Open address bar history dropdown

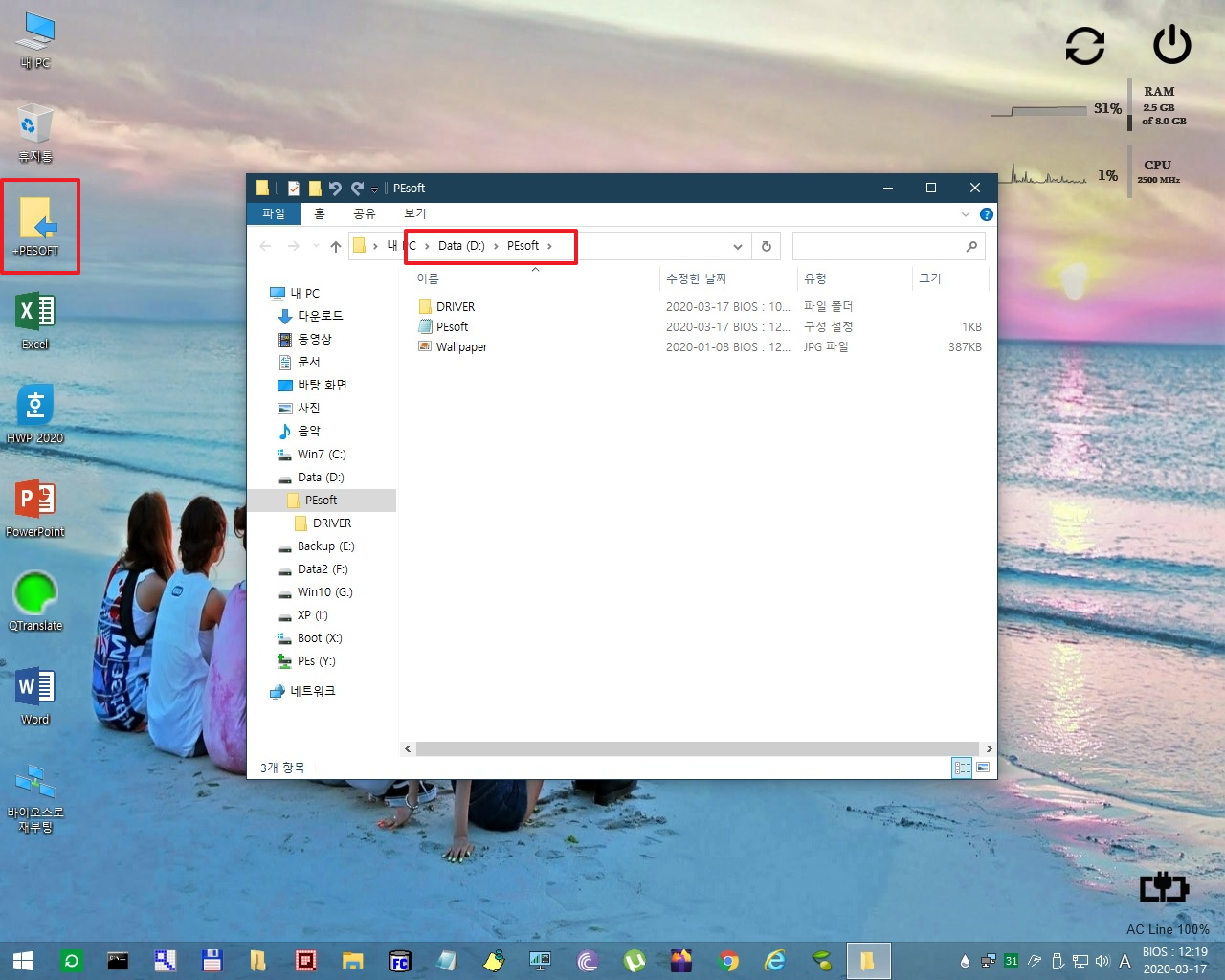coord(737,246)
